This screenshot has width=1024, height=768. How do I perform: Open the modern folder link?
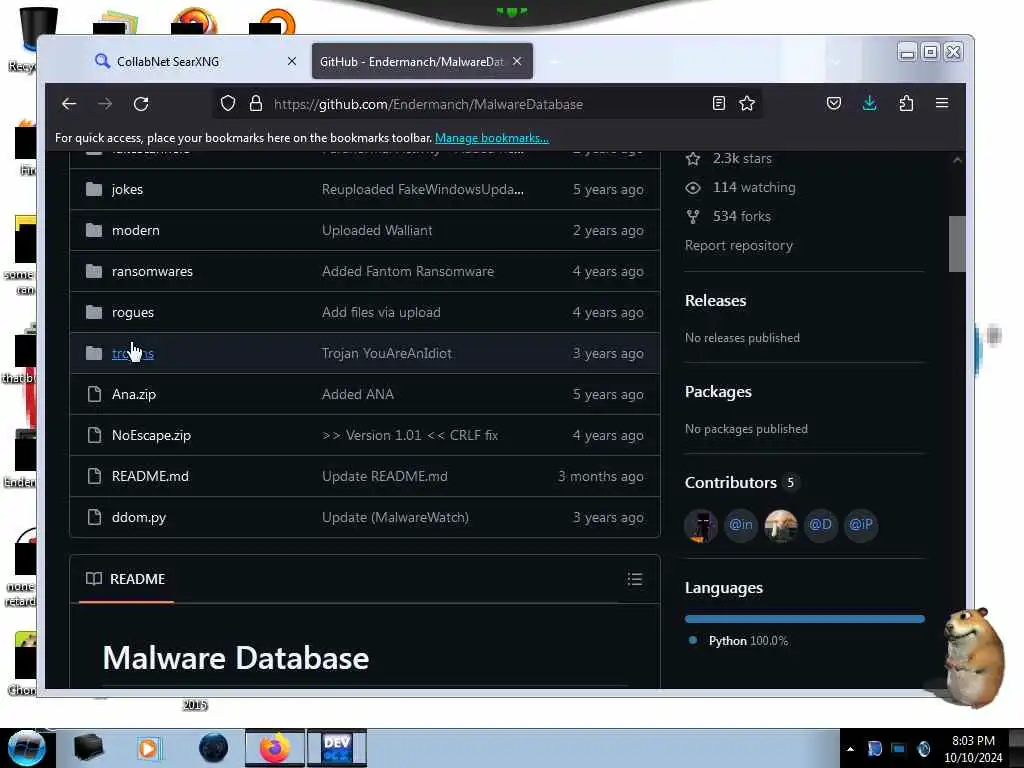click(136, 231)
